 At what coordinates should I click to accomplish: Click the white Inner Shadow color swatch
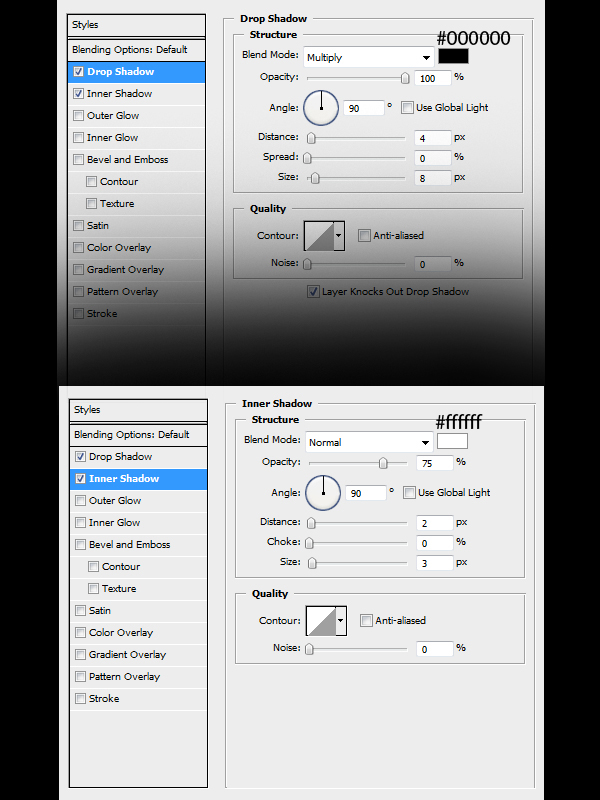pyautogui.click(x=452, y=441)
